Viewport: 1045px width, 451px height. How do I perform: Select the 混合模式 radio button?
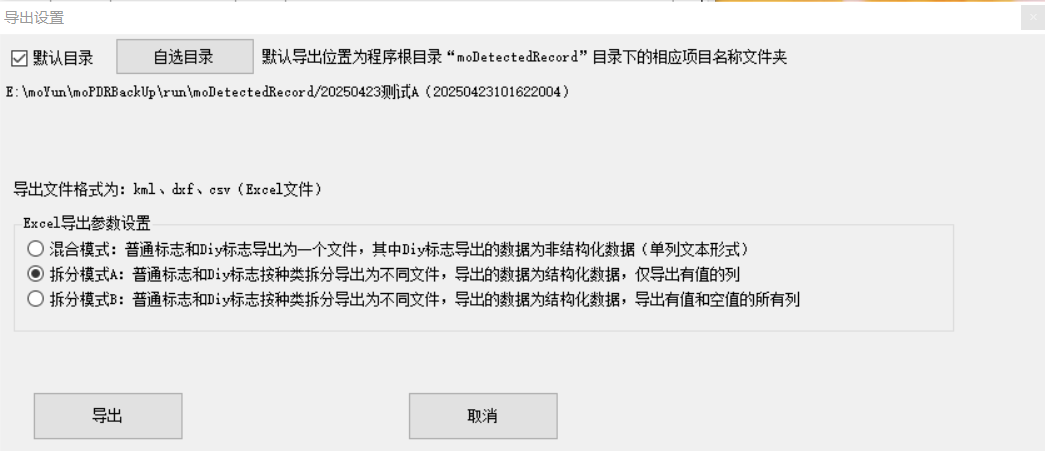(35, 249)
